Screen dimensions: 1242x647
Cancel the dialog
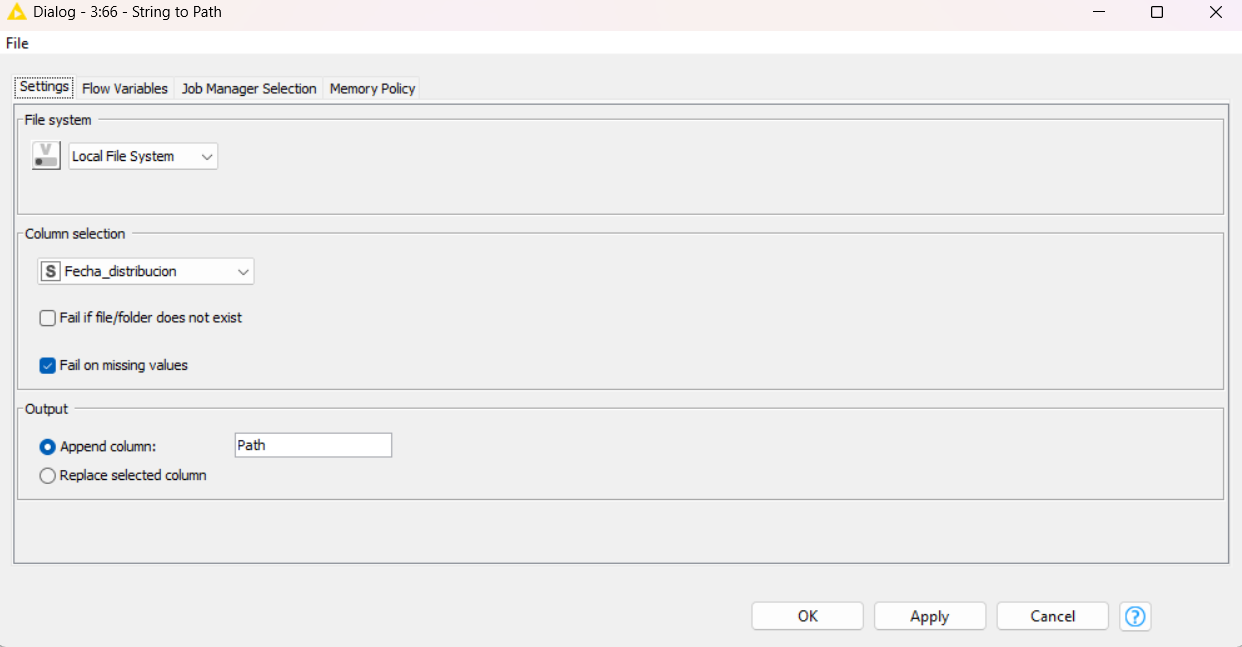coord(1052,616)
